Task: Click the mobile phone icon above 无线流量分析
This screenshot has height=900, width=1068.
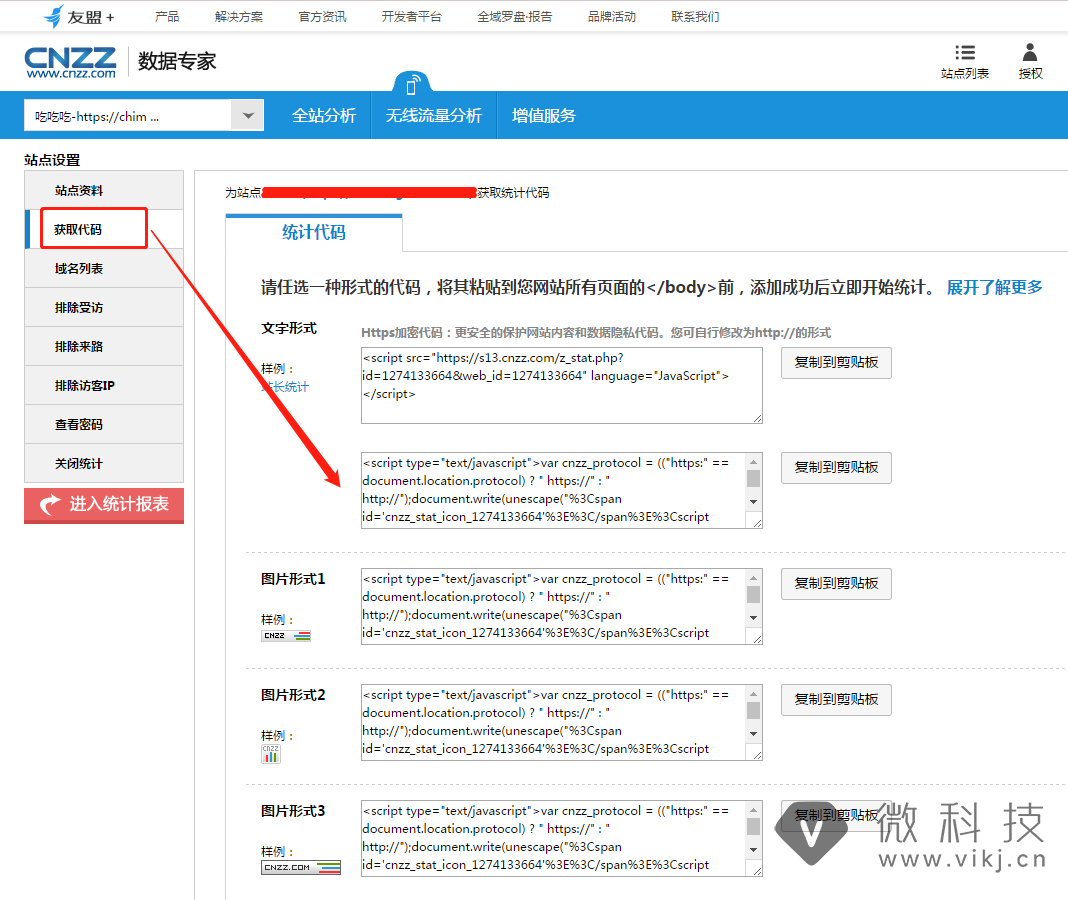Action: tap(411, 86)
